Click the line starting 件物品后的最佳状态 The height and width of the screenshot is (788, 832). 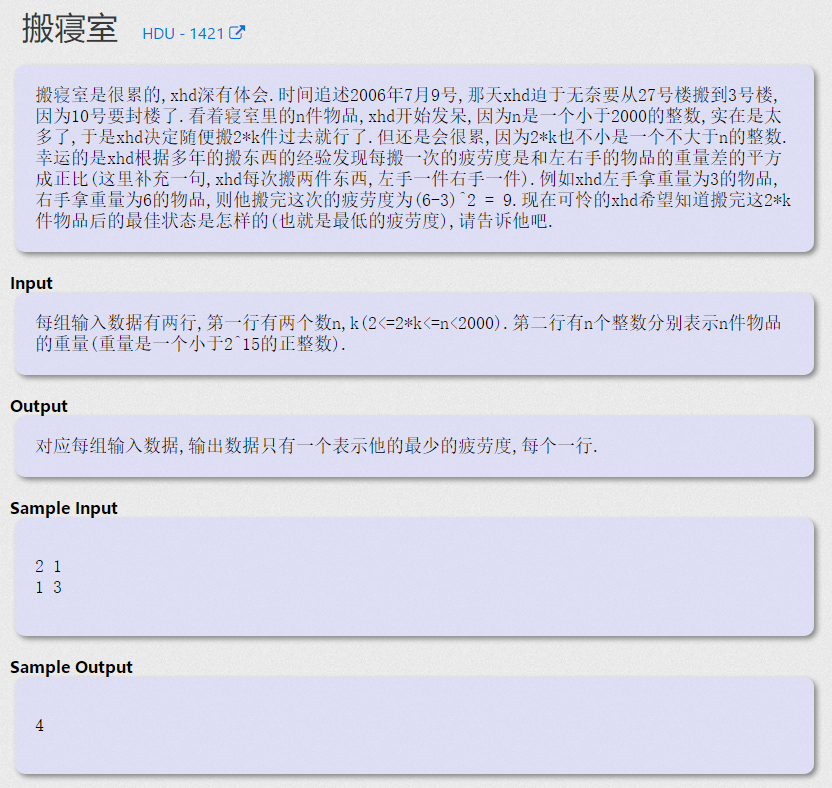coord(294,221)
